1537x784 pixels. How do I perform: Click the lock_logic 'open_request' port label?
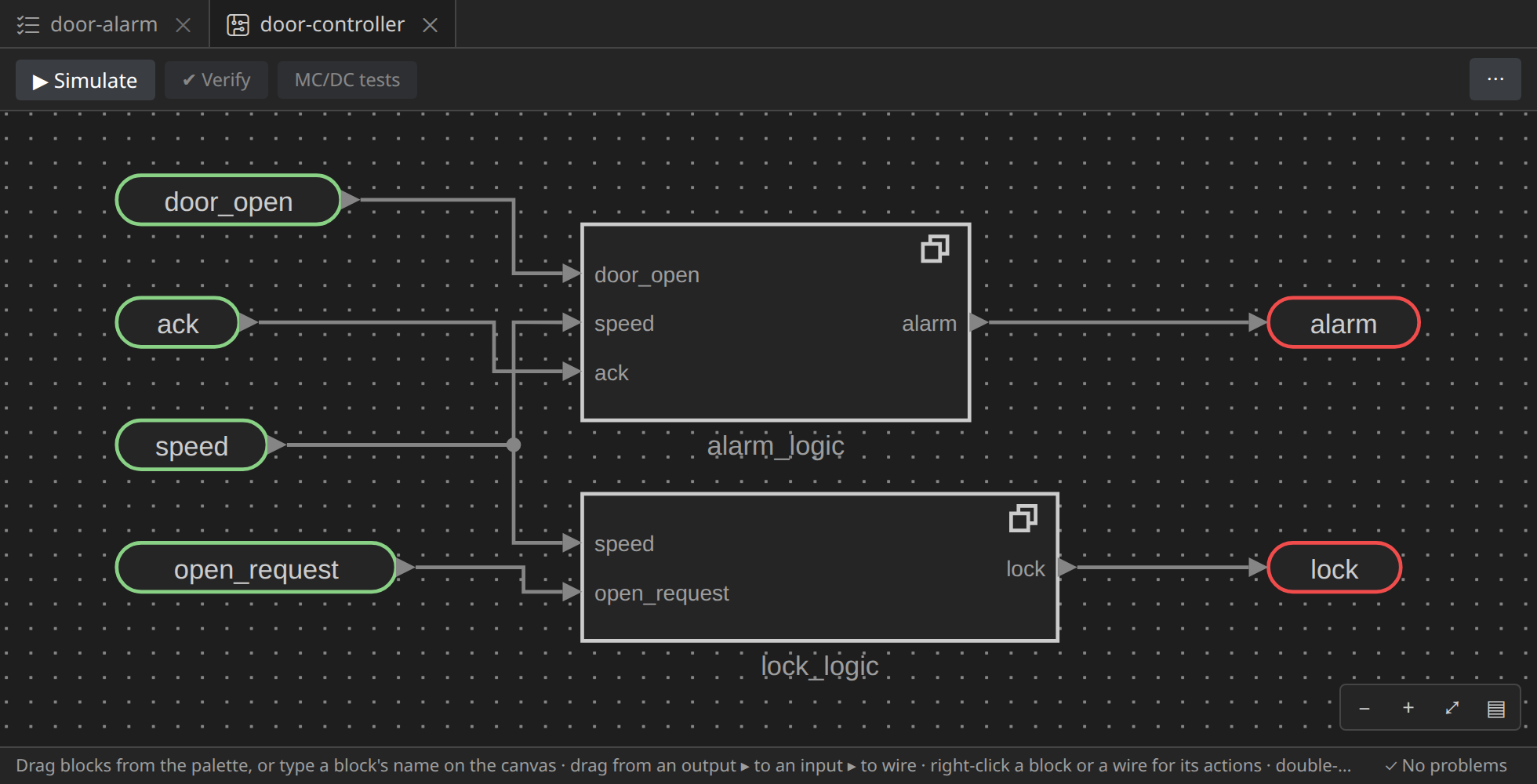662,593
